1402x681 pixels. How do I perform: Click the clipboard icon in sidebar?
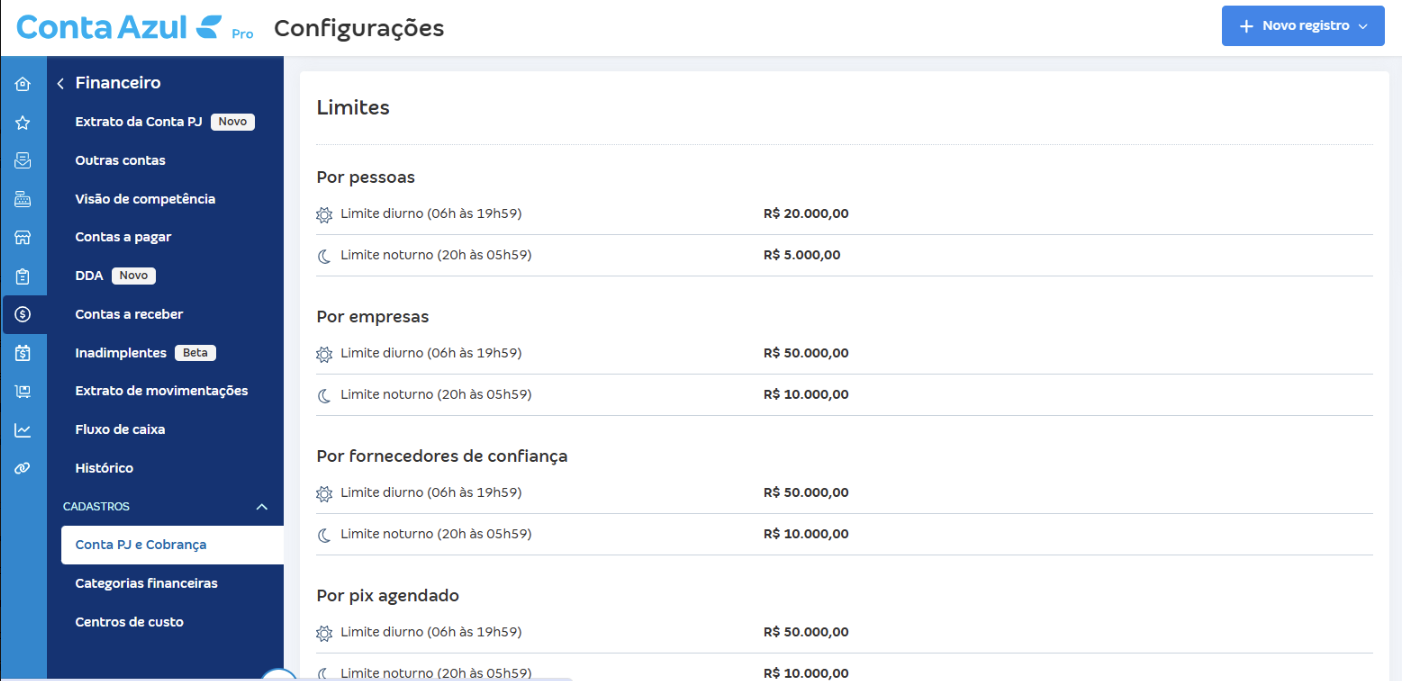(23, 276)
